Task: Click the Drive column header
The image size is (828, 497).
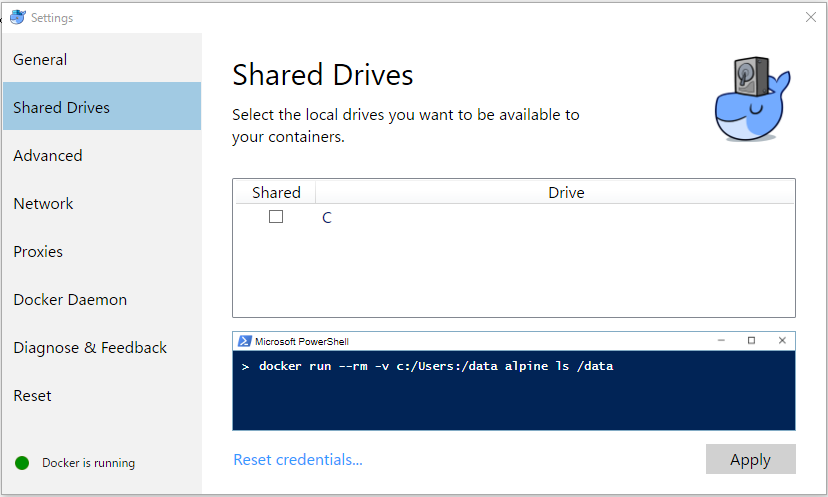Action: pyautogui.click(x=555, y=192)
